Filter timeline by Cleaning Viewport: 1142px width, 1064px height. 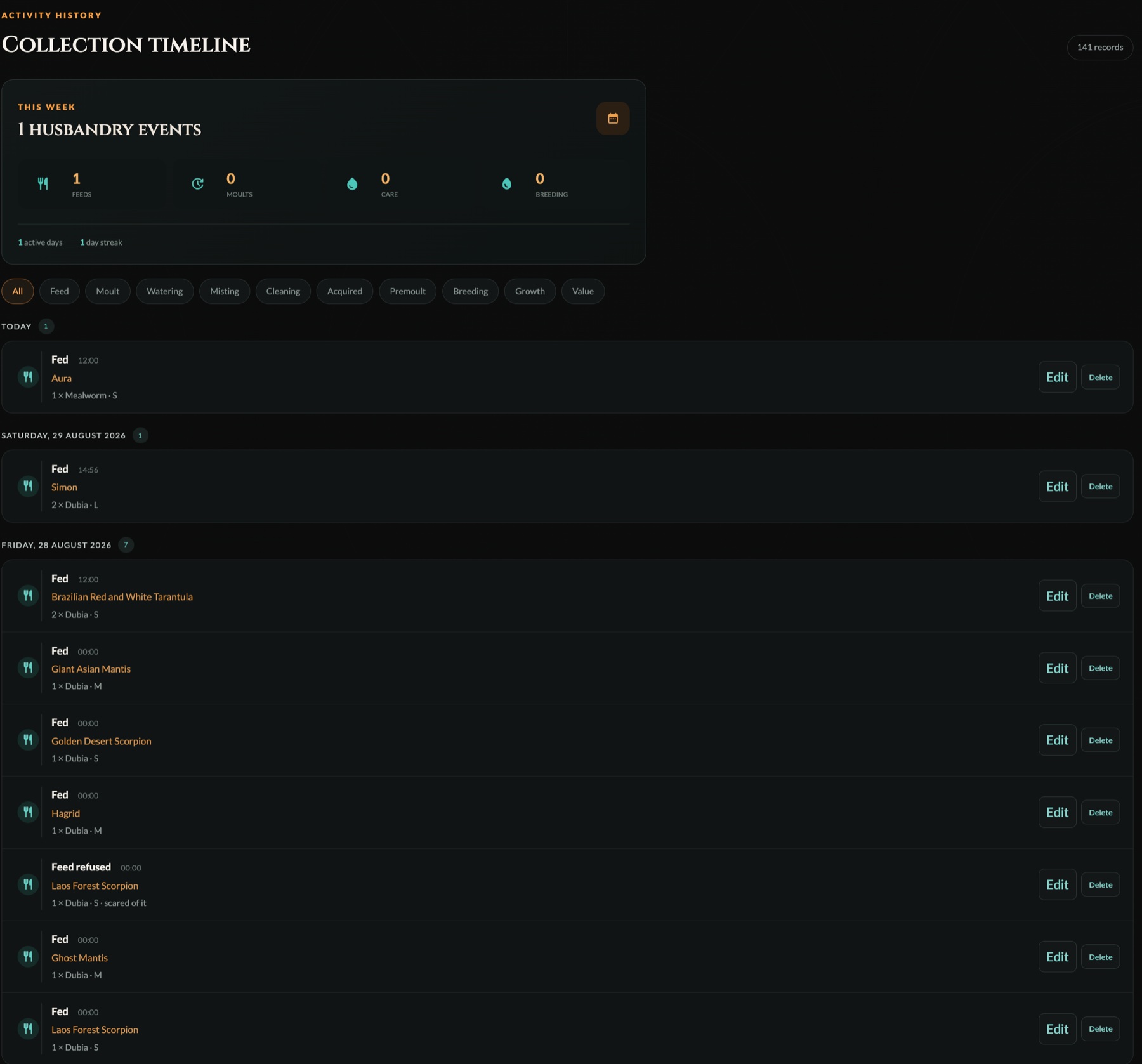(283, 291)
